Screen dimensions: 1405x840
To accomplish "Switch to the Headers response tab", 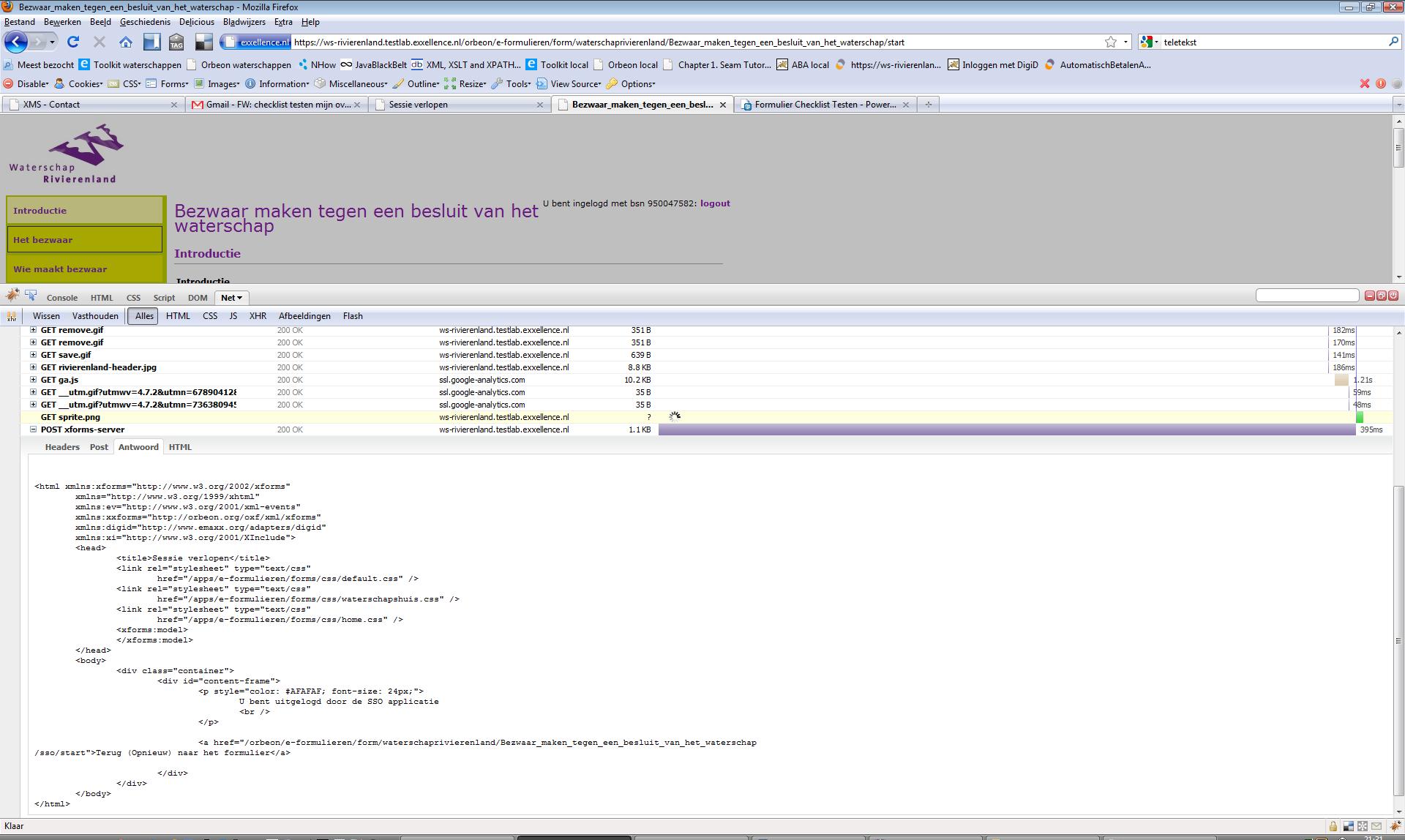I will tap(62, 447).
